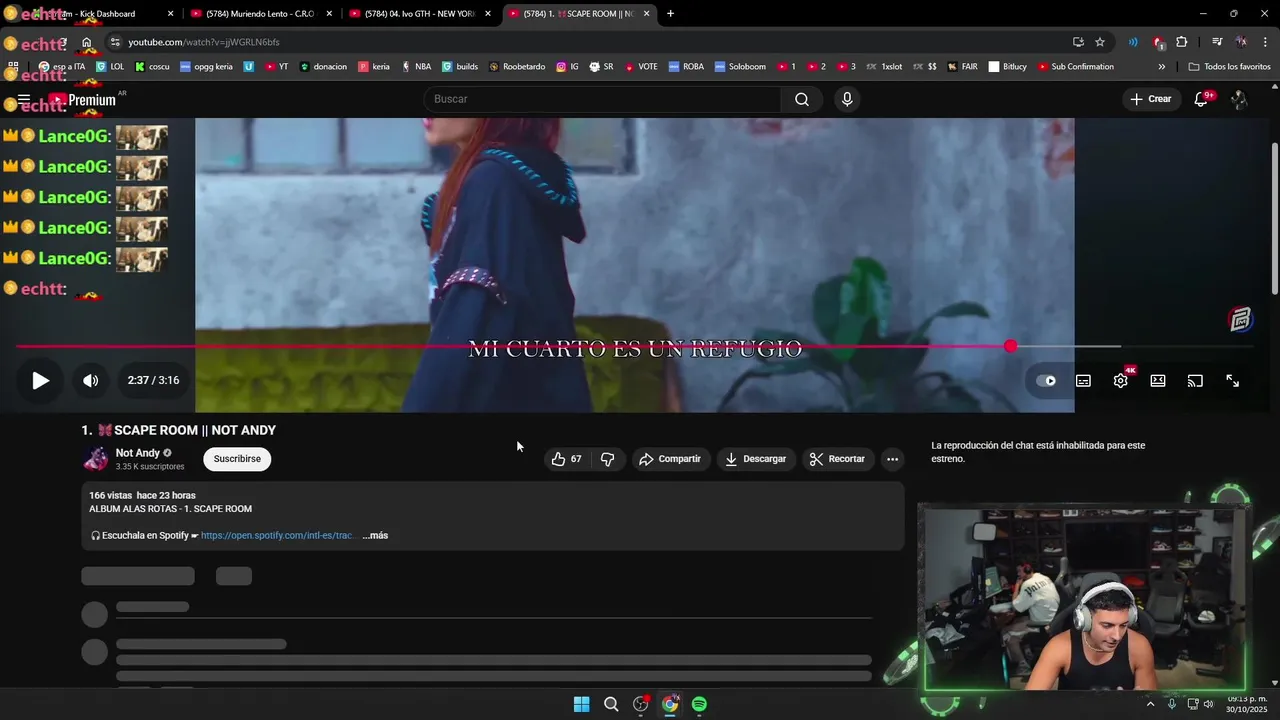The height and width of the screenshot is (720, 1280).
Task: Go to YouTube Premium home logo
Action: coord(82,100)
